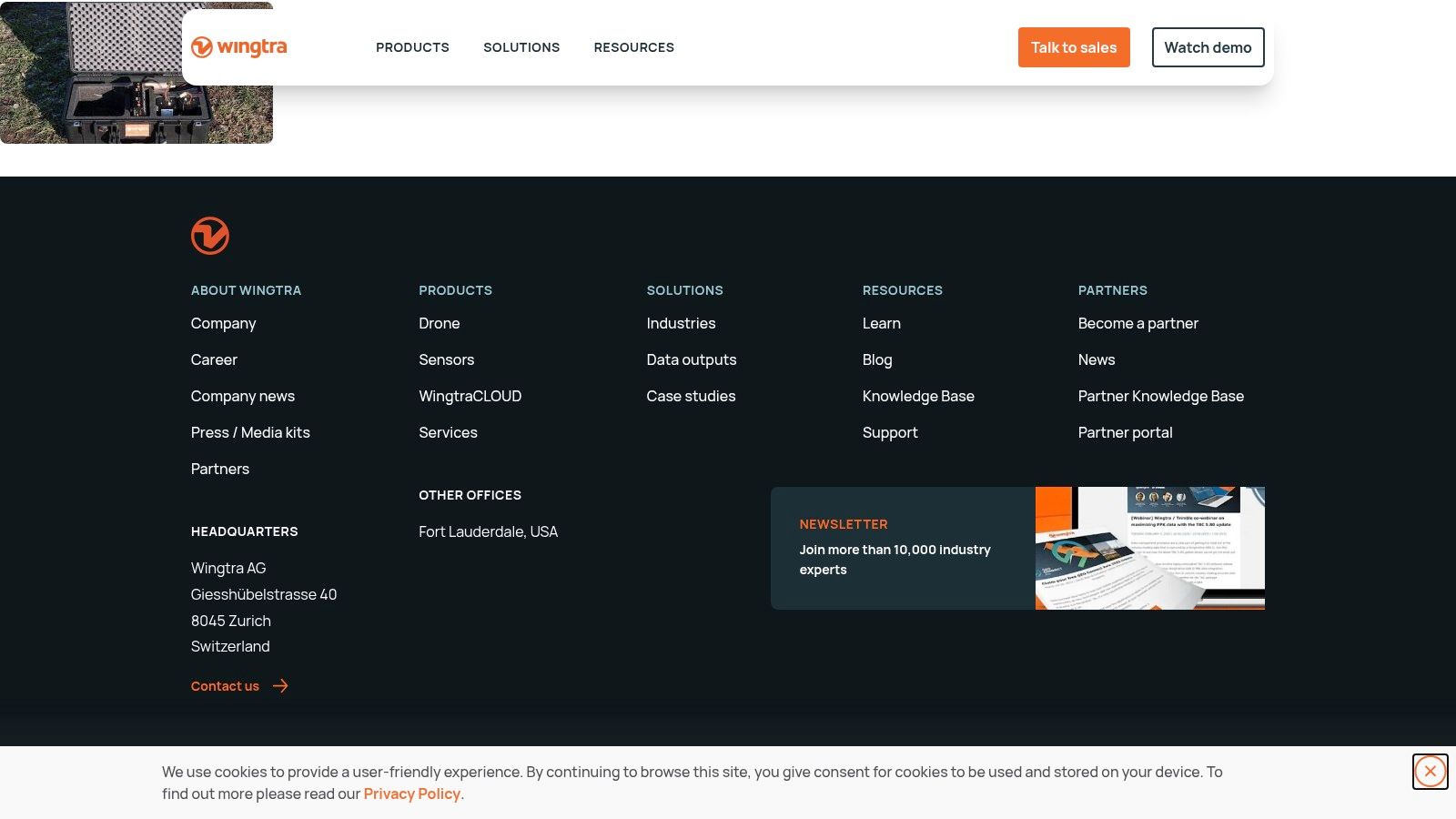The height and width of the screenshot is (819, 1456).
Task: Click the drone case photo thumbnail
Action: [x=136, y=73]
